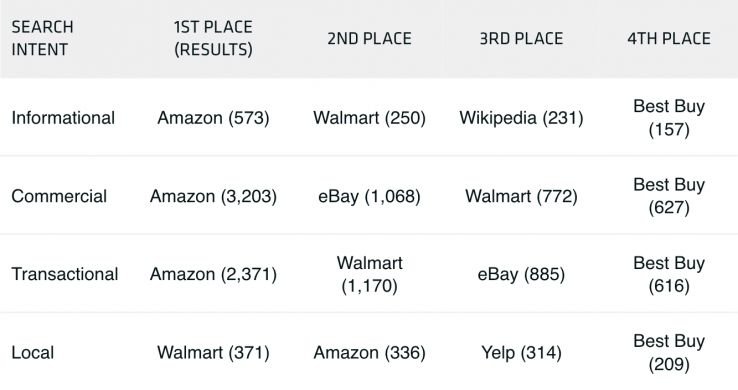Select the Wikipedia (231) cell
The height and width of the screenshot is (390, 738).
pos(521,118)
